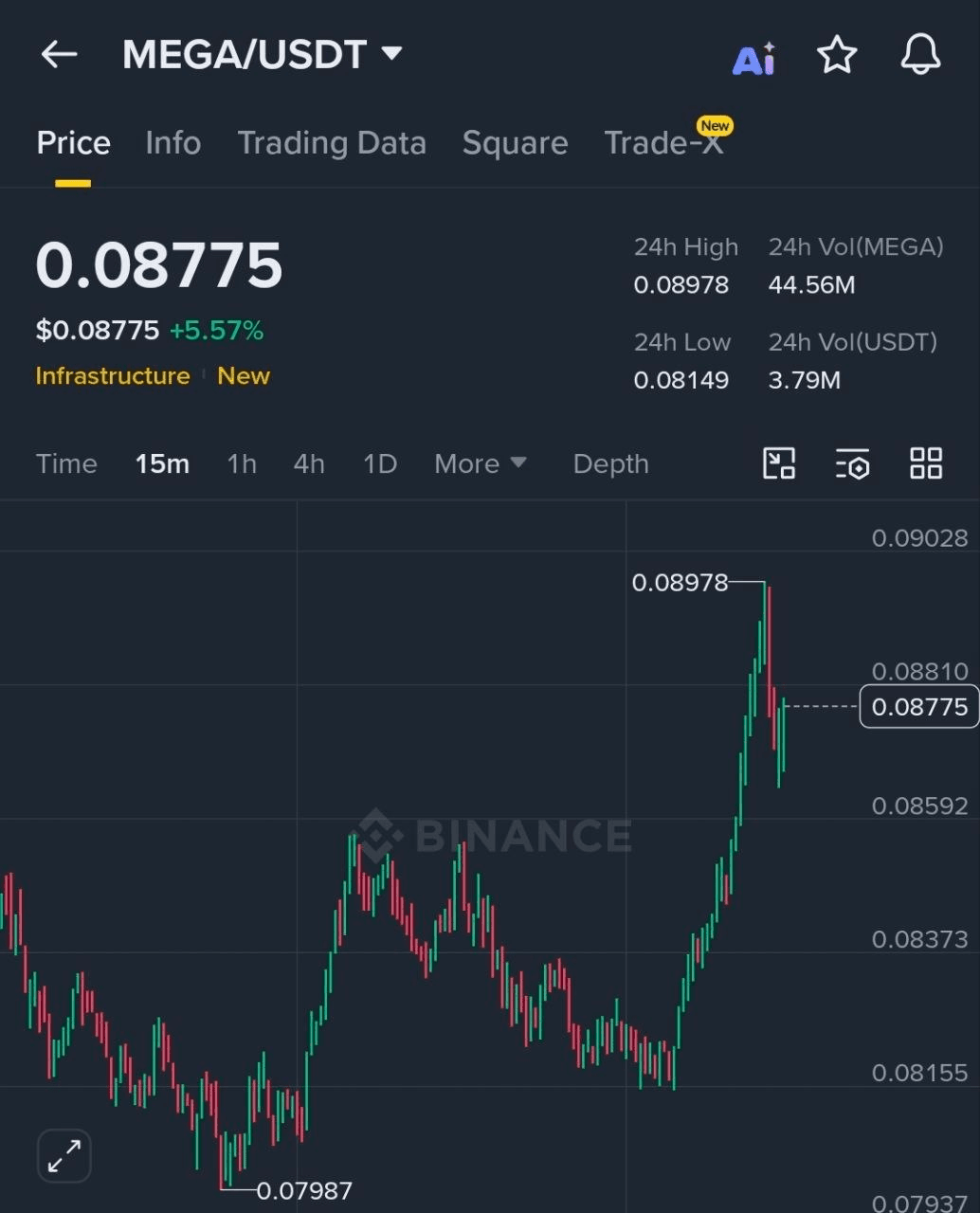The height and width of the screenshot is (1213, 980).
Task: Open the Trade-X tab
Action: (x=664, y=143)
